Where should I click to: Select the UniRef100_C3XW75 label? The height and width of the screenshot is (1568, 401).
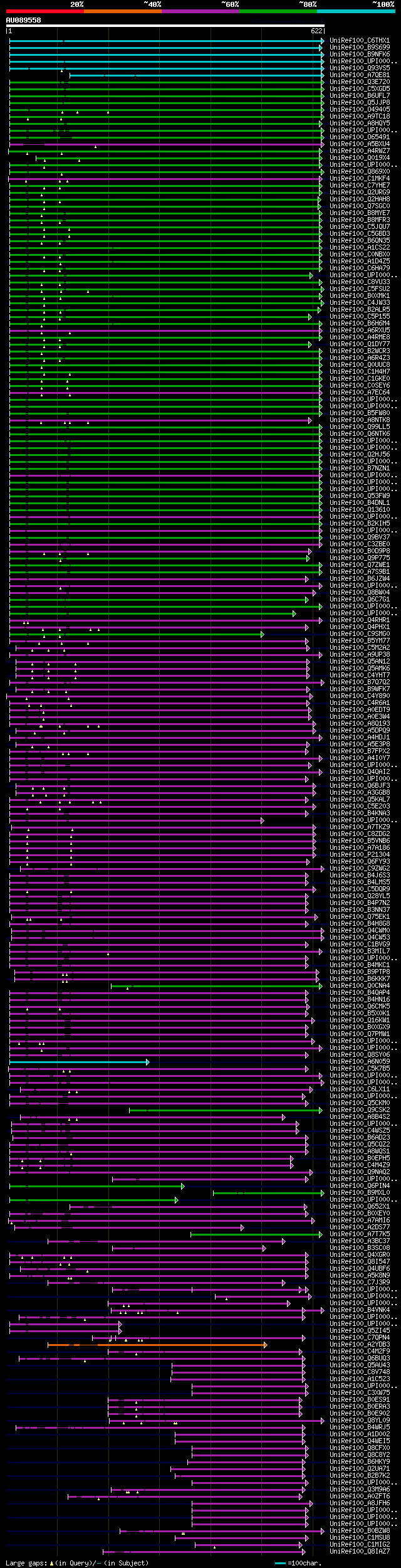pos(360,1393)
